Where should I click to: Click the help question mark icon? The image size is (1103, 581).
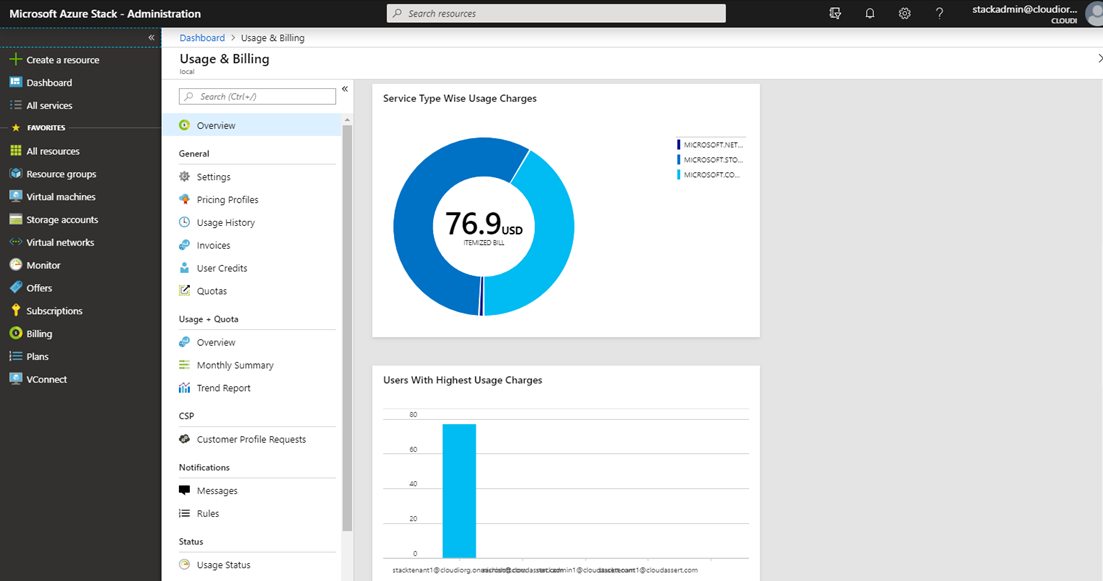[939, 13]
